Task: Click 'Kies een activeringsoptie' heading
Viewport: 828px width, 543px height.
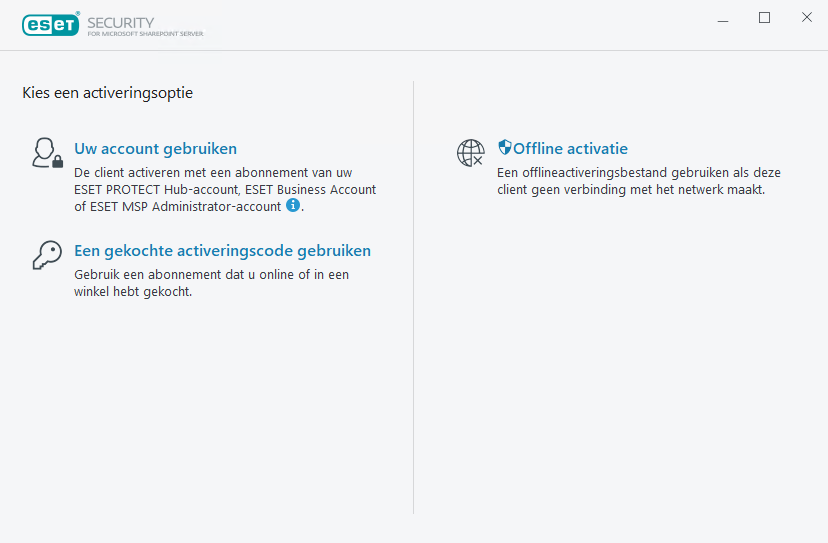Action: (x=108, y=92)
